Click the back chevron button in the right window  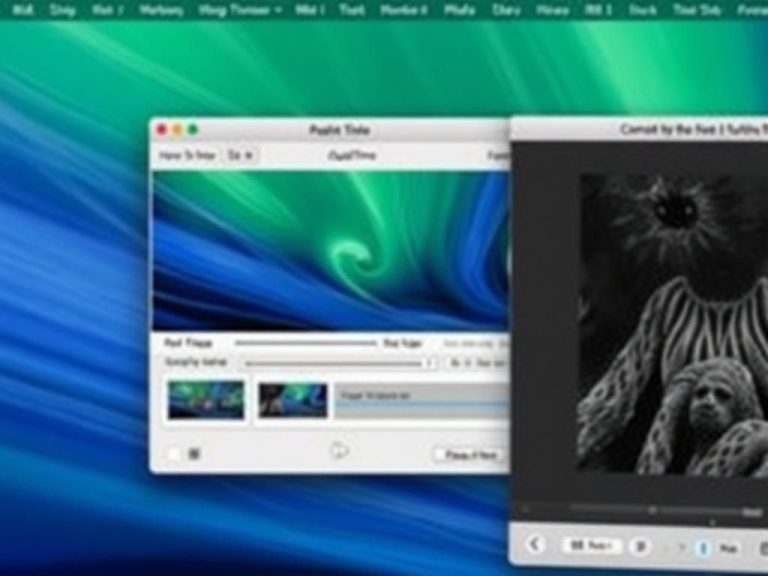point(535,544)
